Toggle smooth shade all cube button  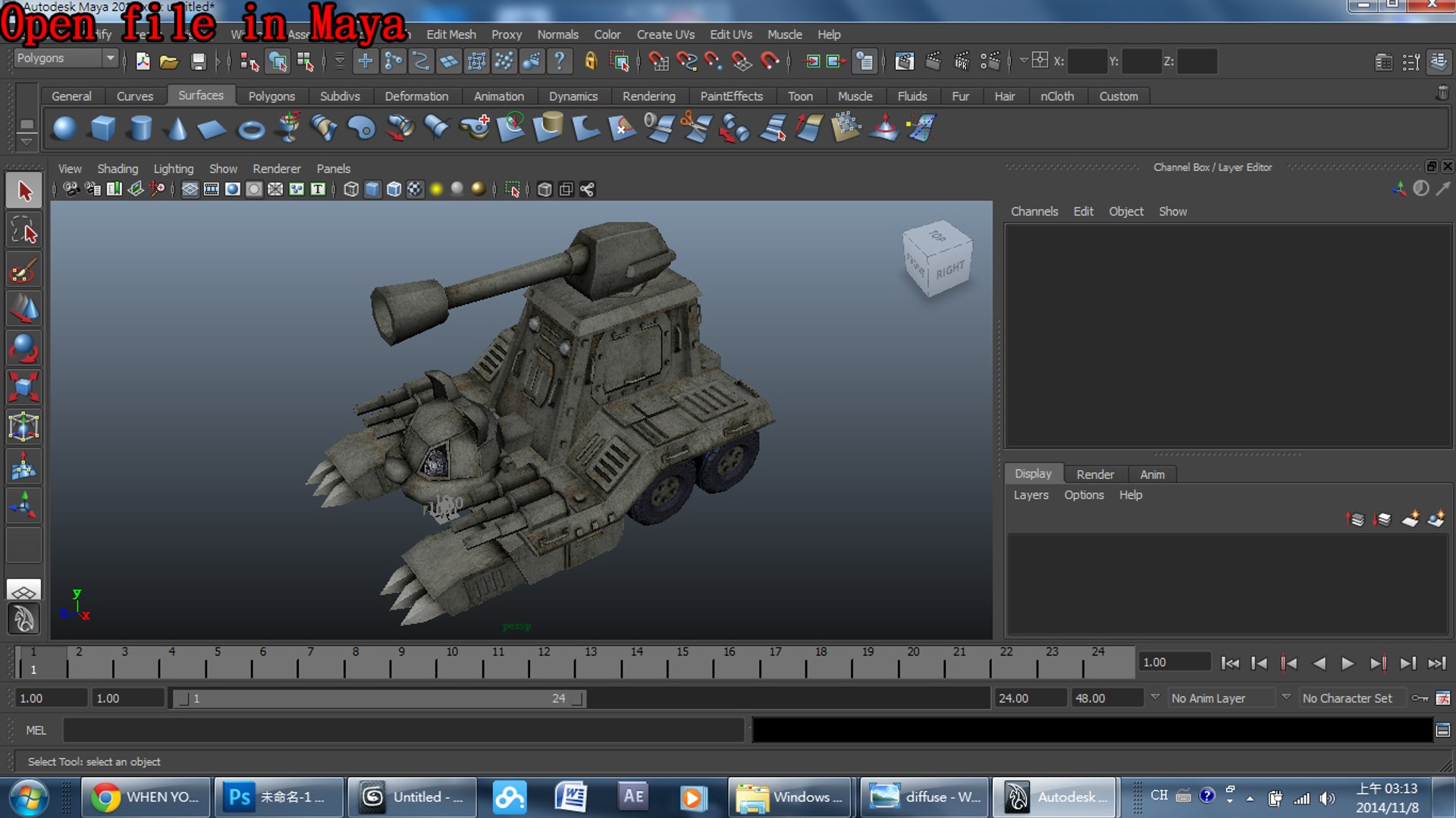click(372, 190)
